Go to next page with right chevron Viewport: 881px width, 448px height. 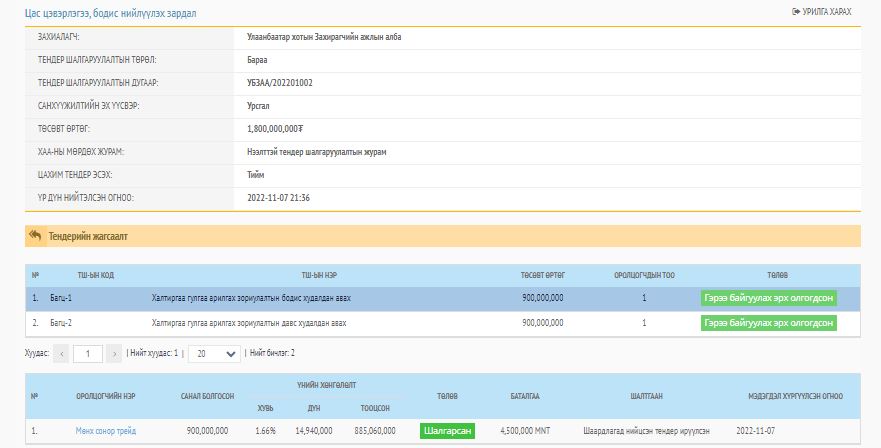(114, 353)
